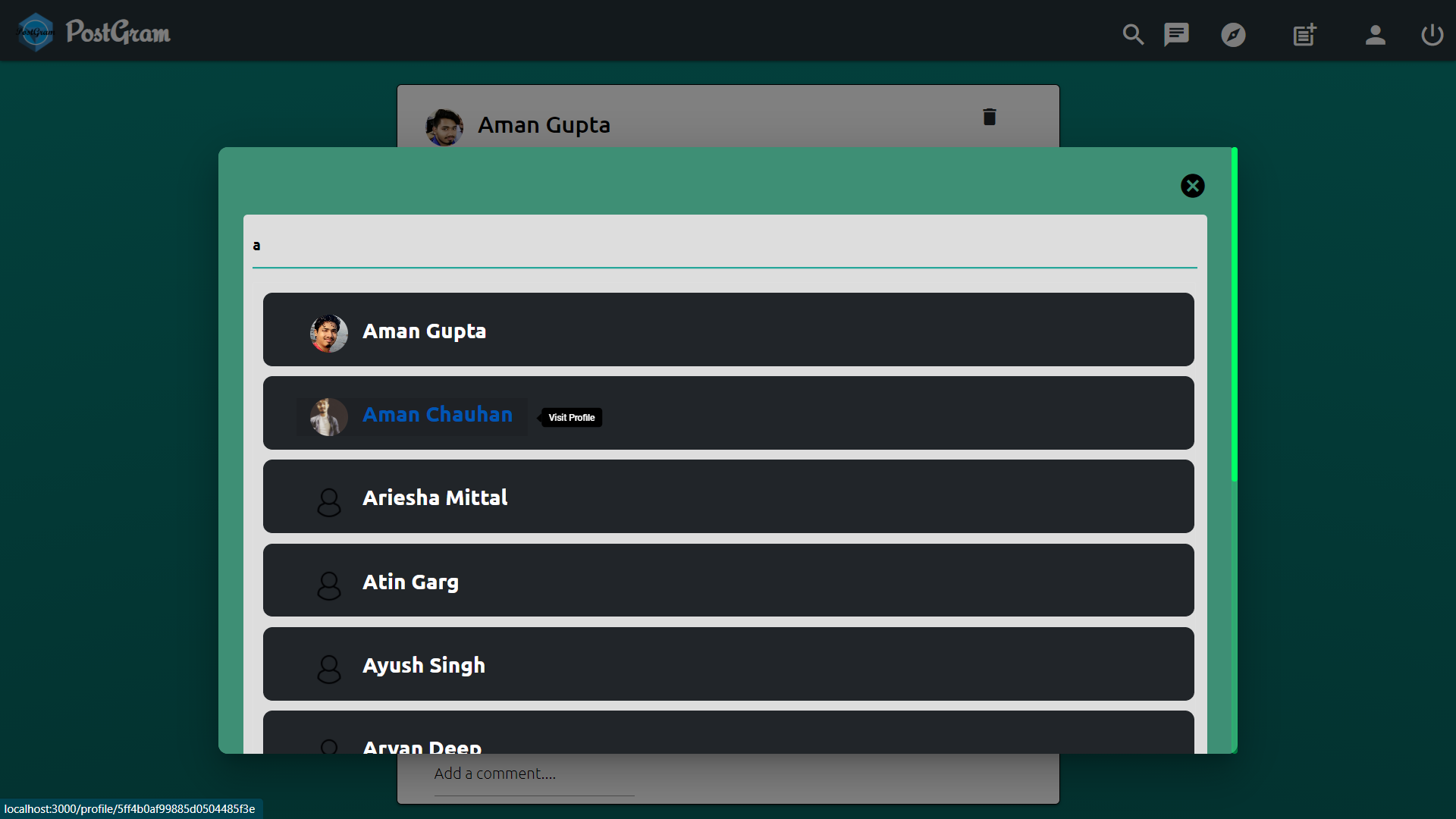
Task: Click the green modal scrollbar
Action: [1234, 315]
